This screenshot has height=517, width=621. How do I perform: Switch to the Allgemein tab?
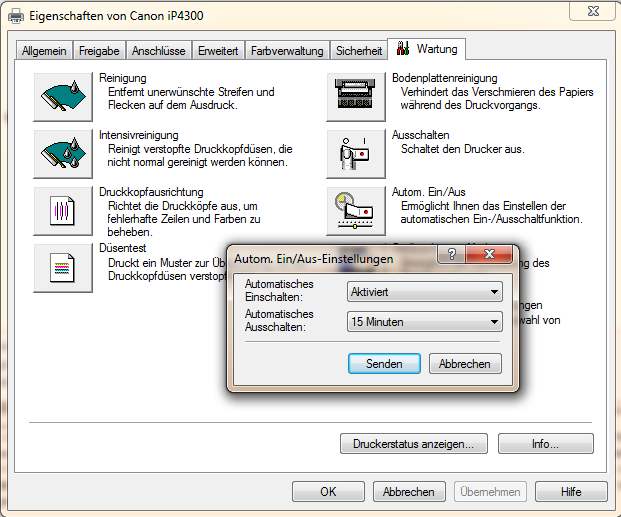[44, 51]
